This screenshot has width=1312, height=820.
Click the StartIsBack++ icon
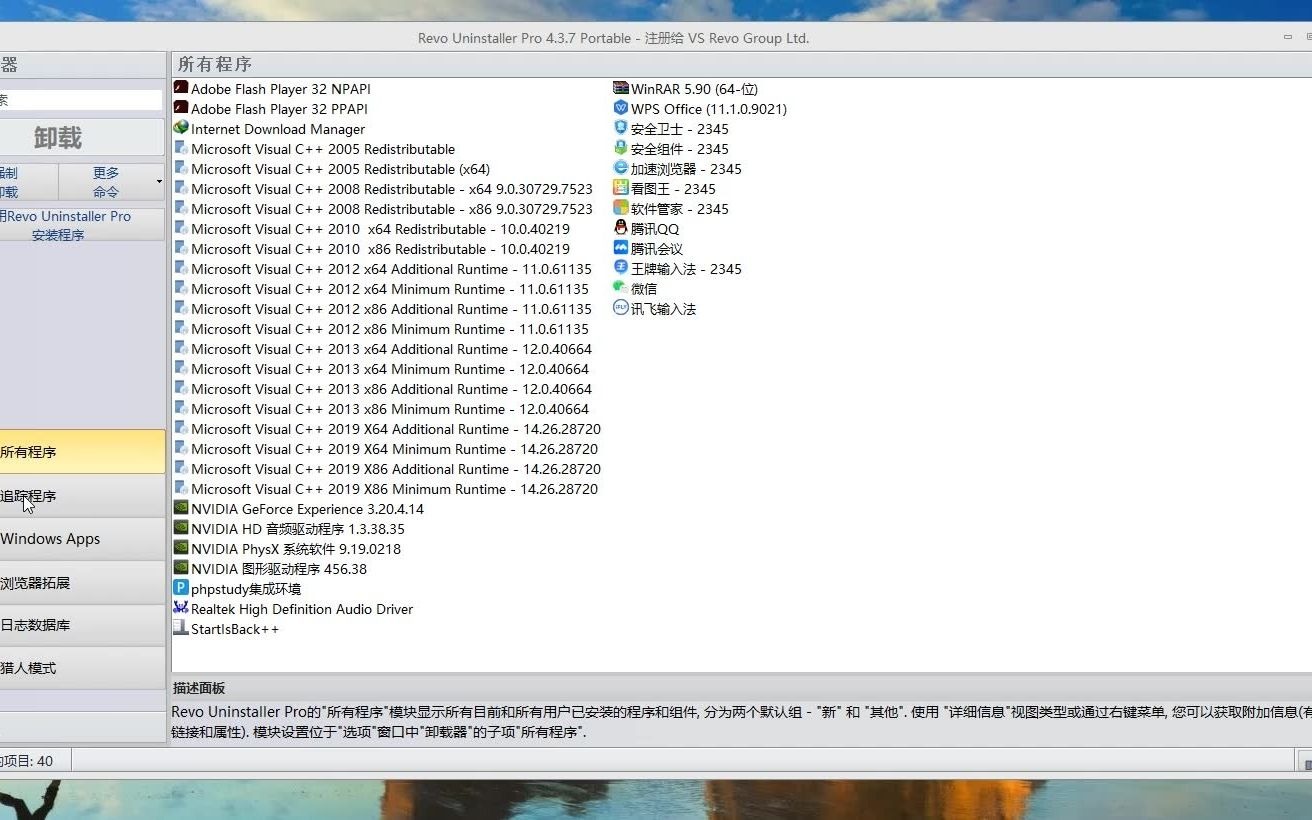click(181, 628)
